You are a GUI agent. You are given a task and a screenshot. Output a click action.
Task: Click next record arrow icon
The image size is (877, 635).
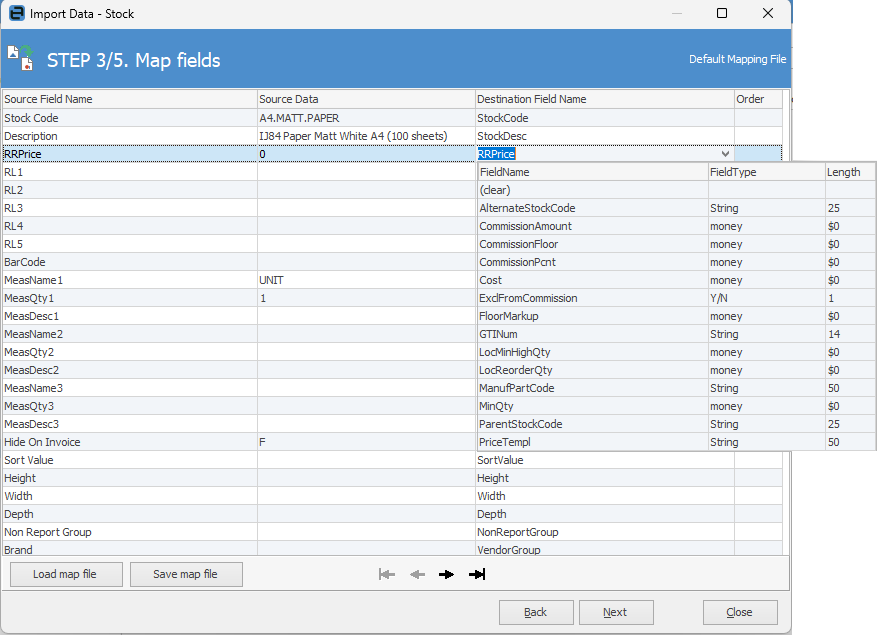point(447,574)
